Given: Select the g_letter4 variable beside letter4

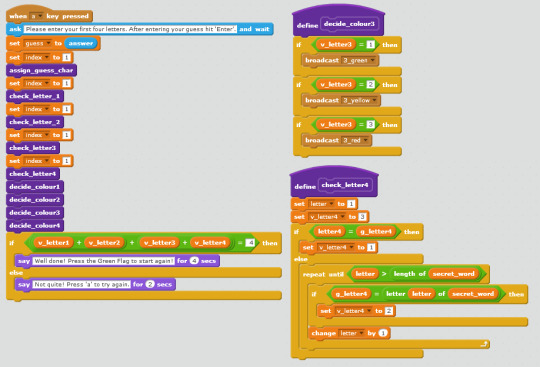Looking at the screenshot, I should click(376, 231).
